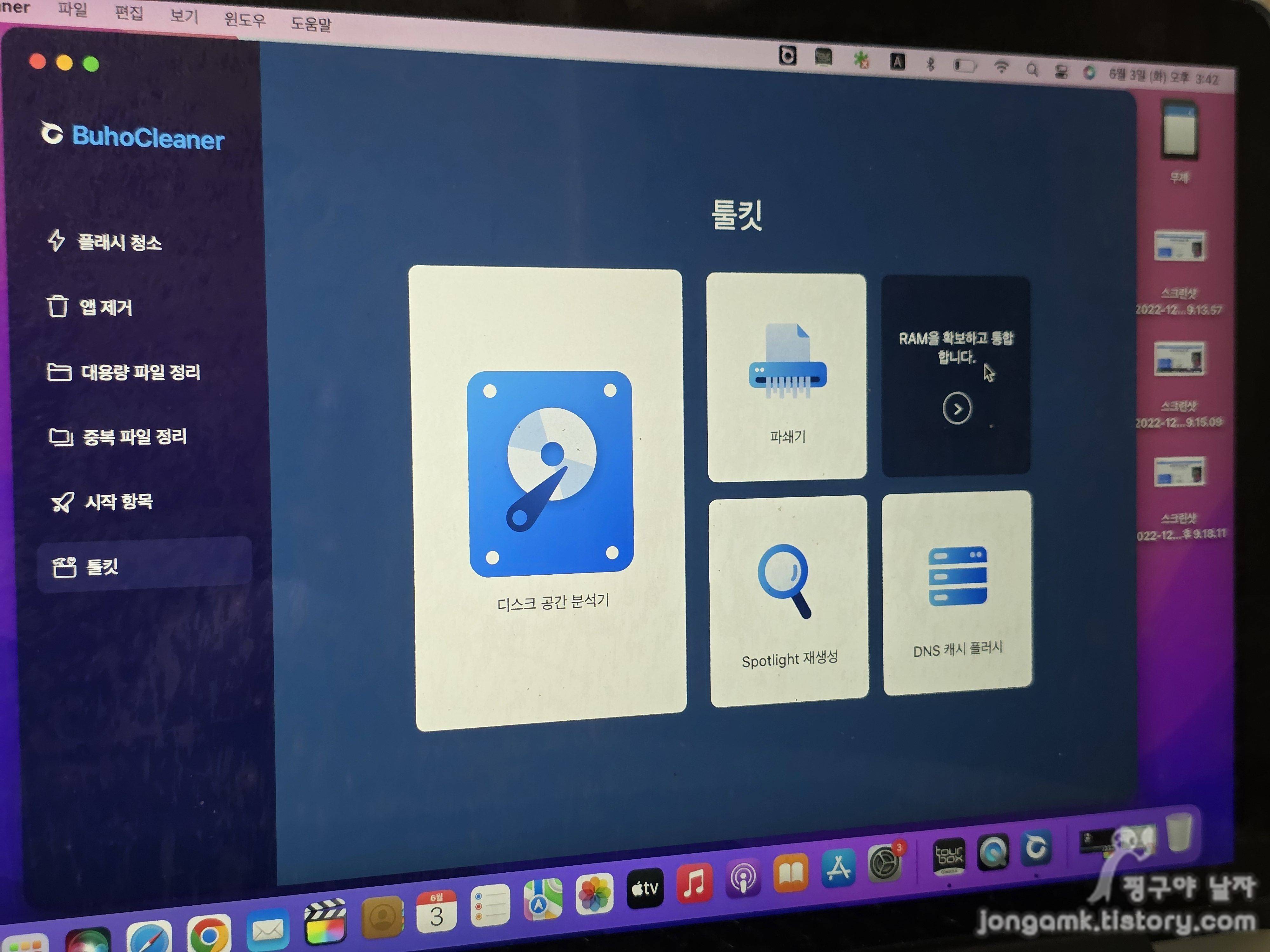Go to 시작 항목 startup items
Screen dimensions: 1270x952
pyautogui.click(x=118, y=501)
